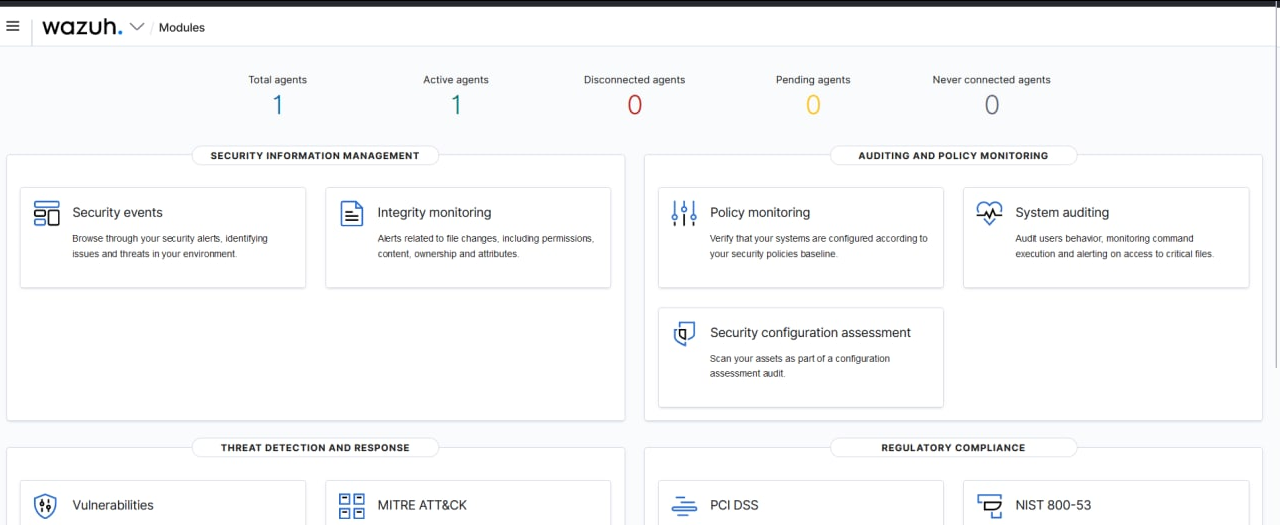Open the Security events title
The height and width of the screenshot is (525, 1280).
[117, 213]
